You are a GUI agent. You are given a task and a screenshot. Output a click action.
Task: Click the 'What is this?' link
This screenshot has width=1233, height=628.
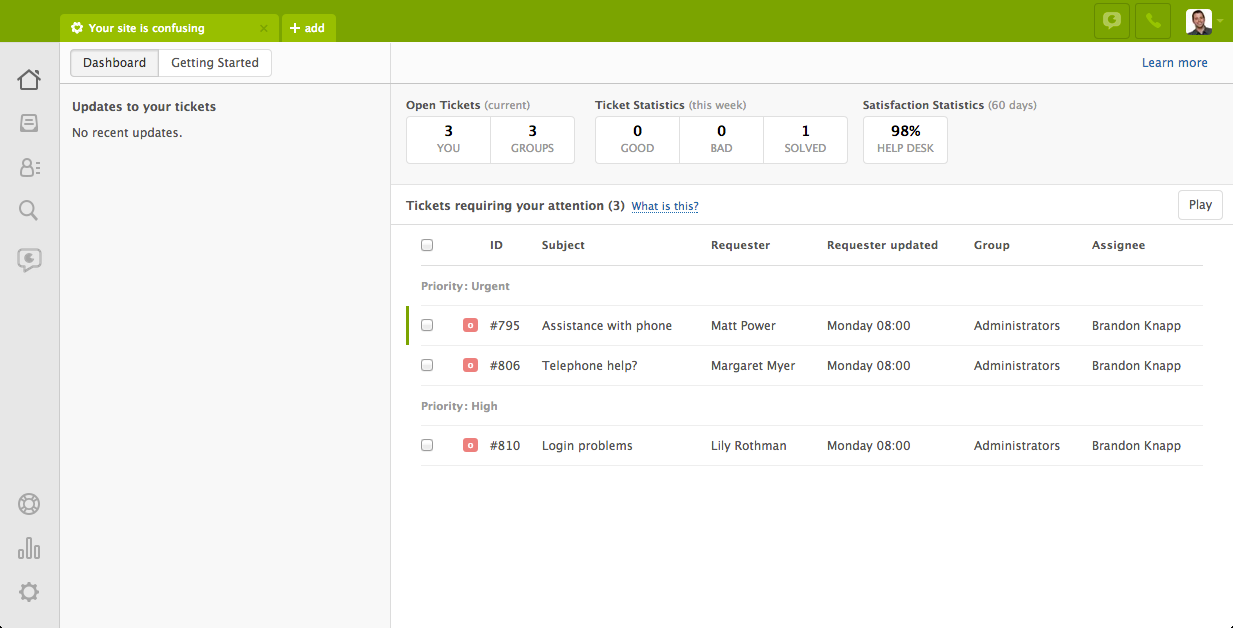pyautogui.click(x=665, y=206)
